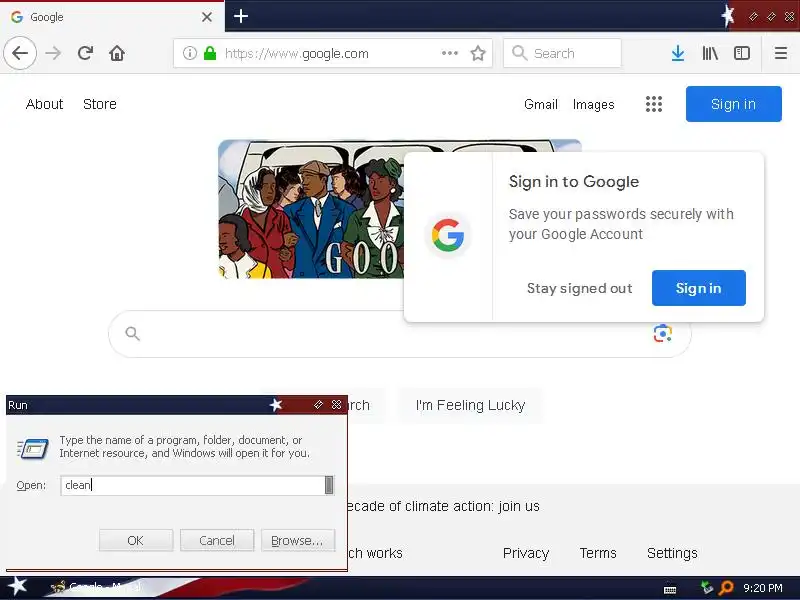This screenshot has width=800, height=600.
Task: Click the Google G logo in popup
Action: click(x=447, y=235)
